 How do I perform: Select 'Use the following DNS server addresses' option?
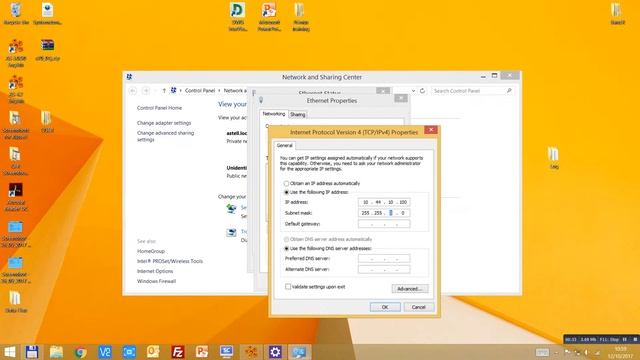(x=286, y=249)
